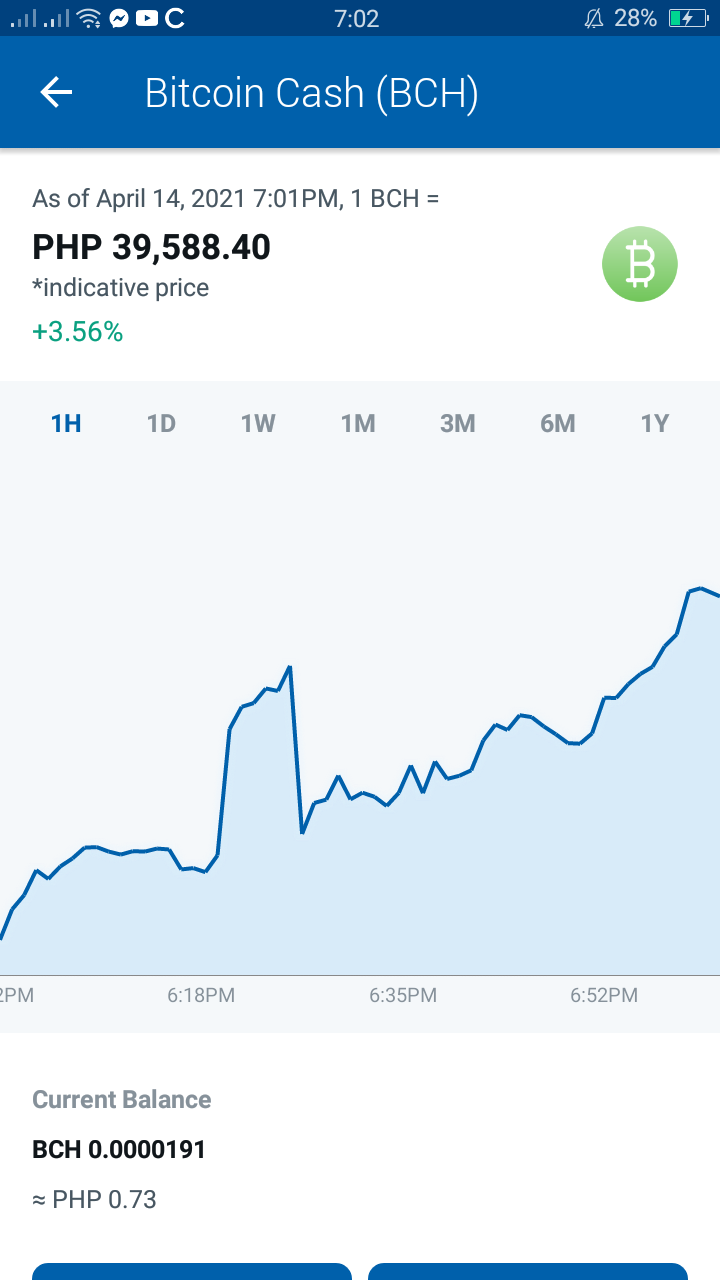Open the Messenger notification icon

pos(119,18)
